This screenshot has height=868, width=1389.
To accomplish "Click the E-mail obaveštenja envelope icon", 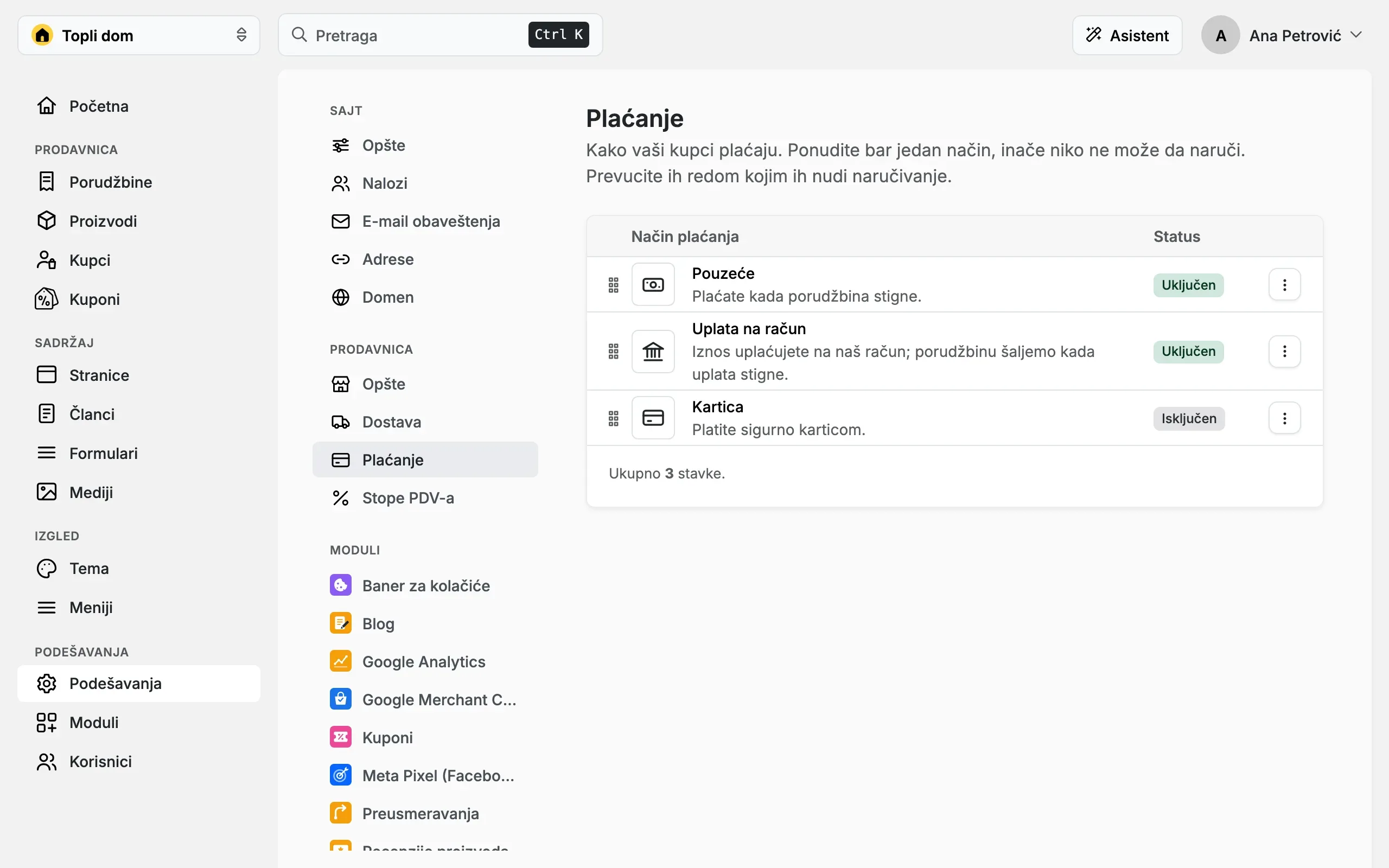I will 340,221.
